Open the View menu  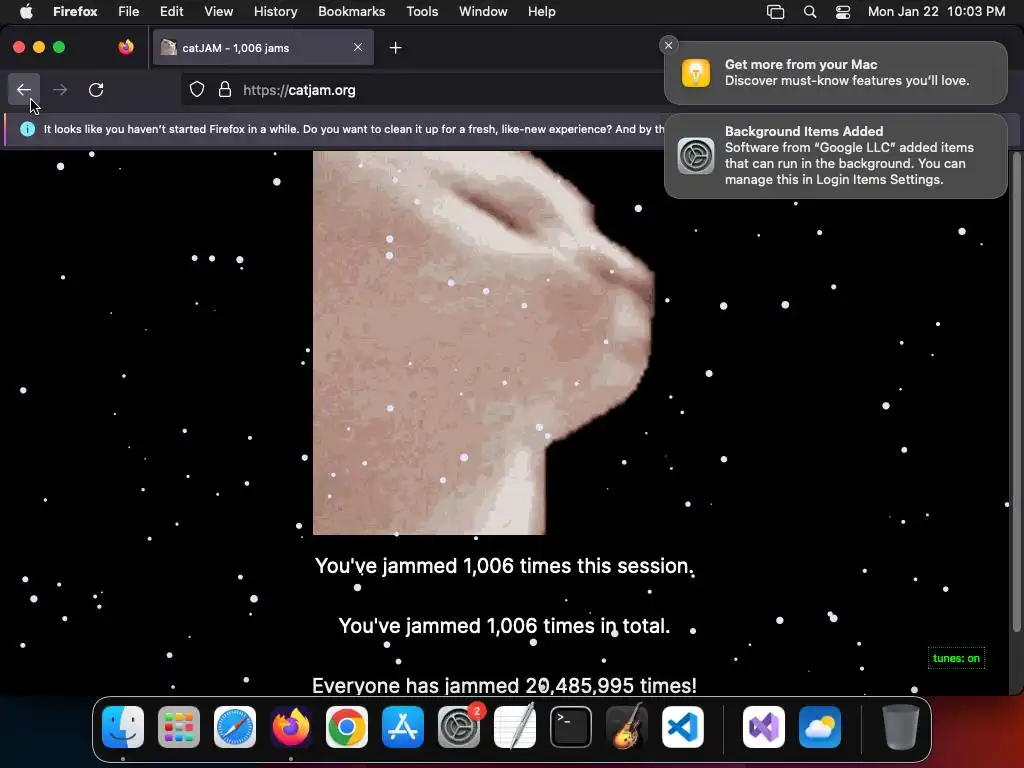tap(218, 11)
